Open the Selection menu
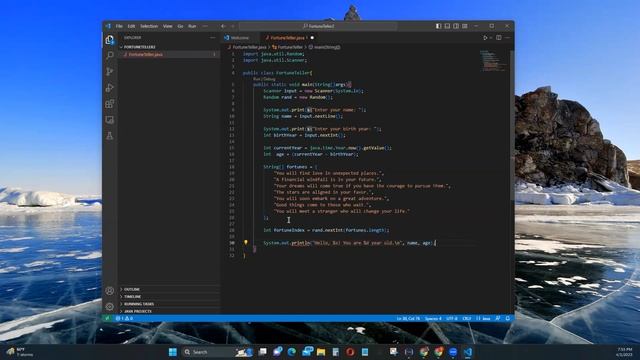This screenshot has width=640, height=360. pyautogui.click(x=149, y=26)
